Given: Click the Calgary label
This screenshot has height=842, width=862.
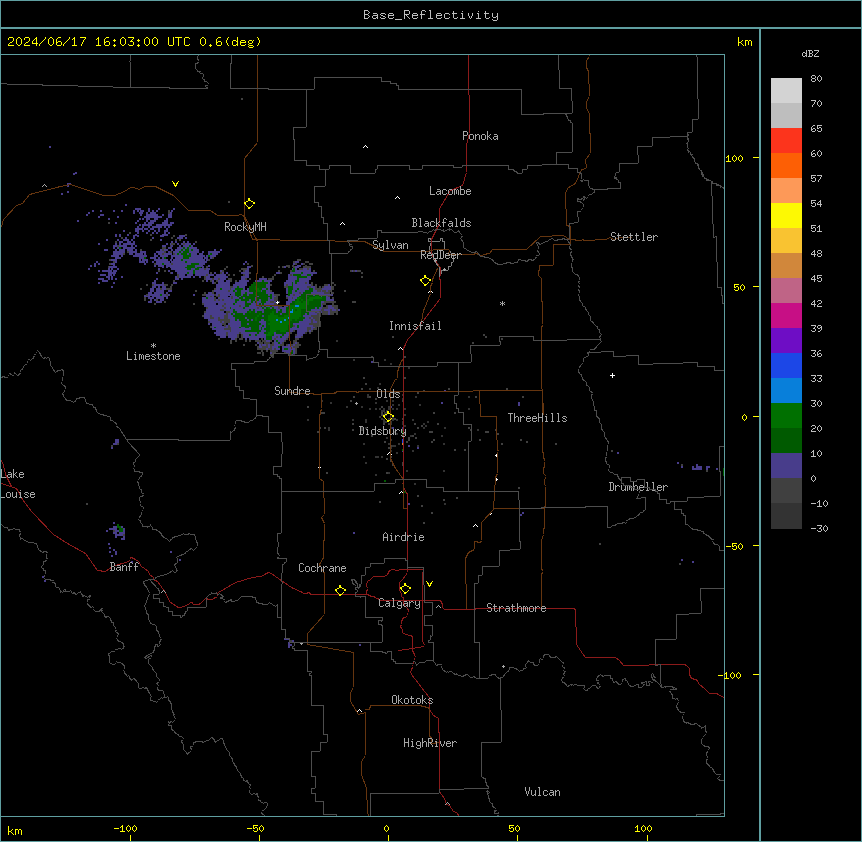Looking at the screenshot, I should click(400, 603).
